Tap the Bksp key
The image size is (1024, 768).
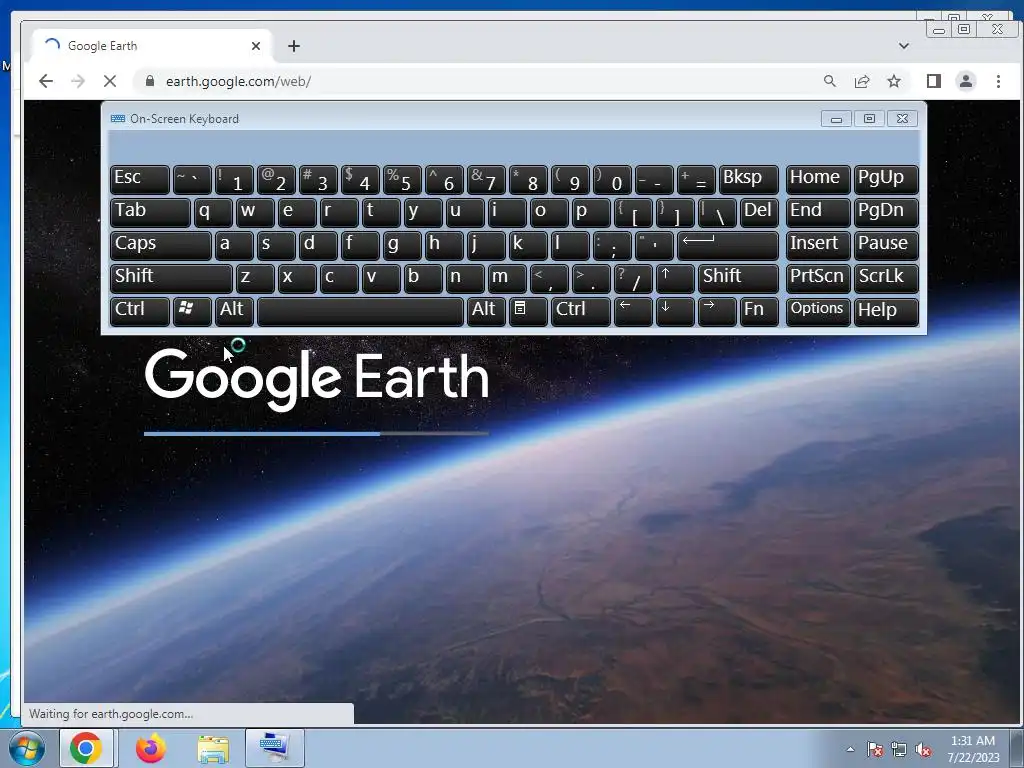tap(748, 179)
